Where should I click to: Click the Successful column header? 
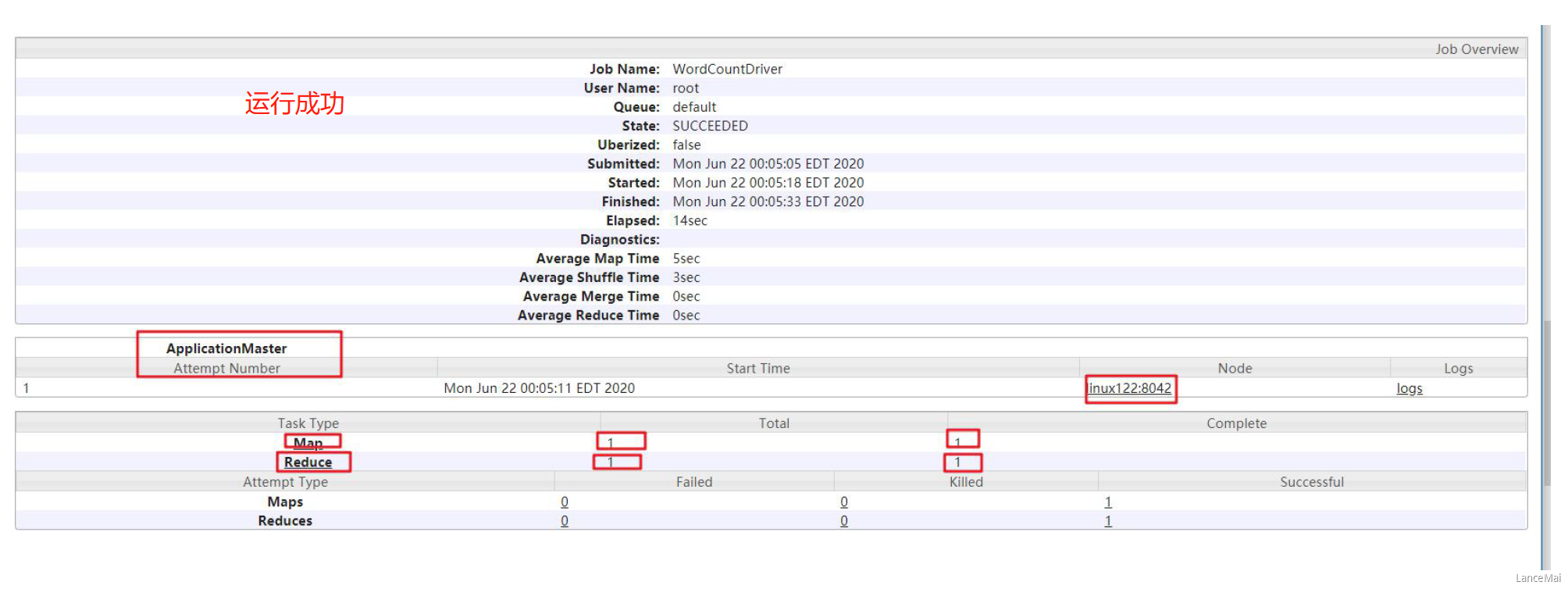tap(1312, 481)
